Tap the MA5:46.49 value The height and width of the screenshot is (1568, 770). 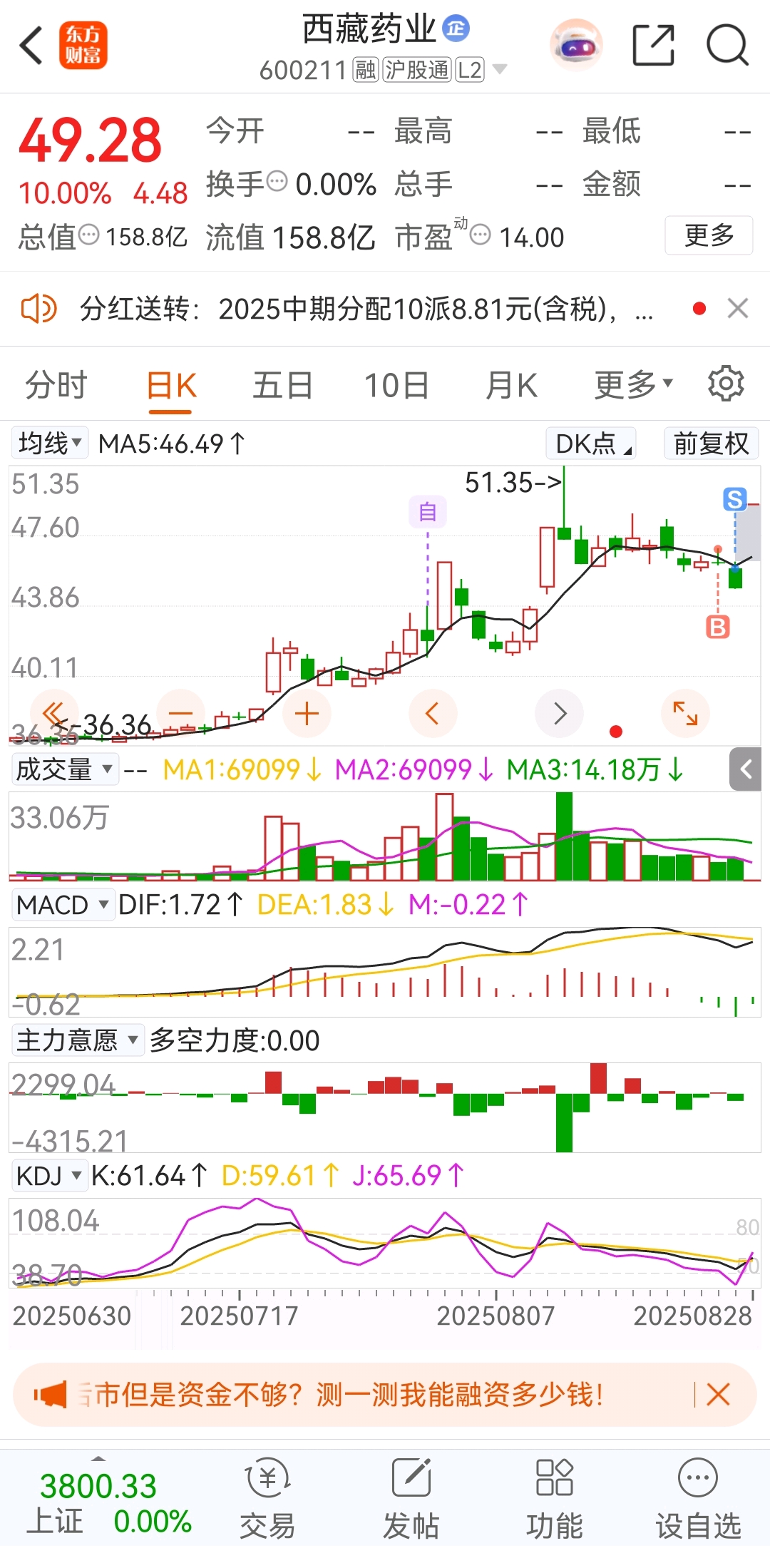click(x=172, y=444)
